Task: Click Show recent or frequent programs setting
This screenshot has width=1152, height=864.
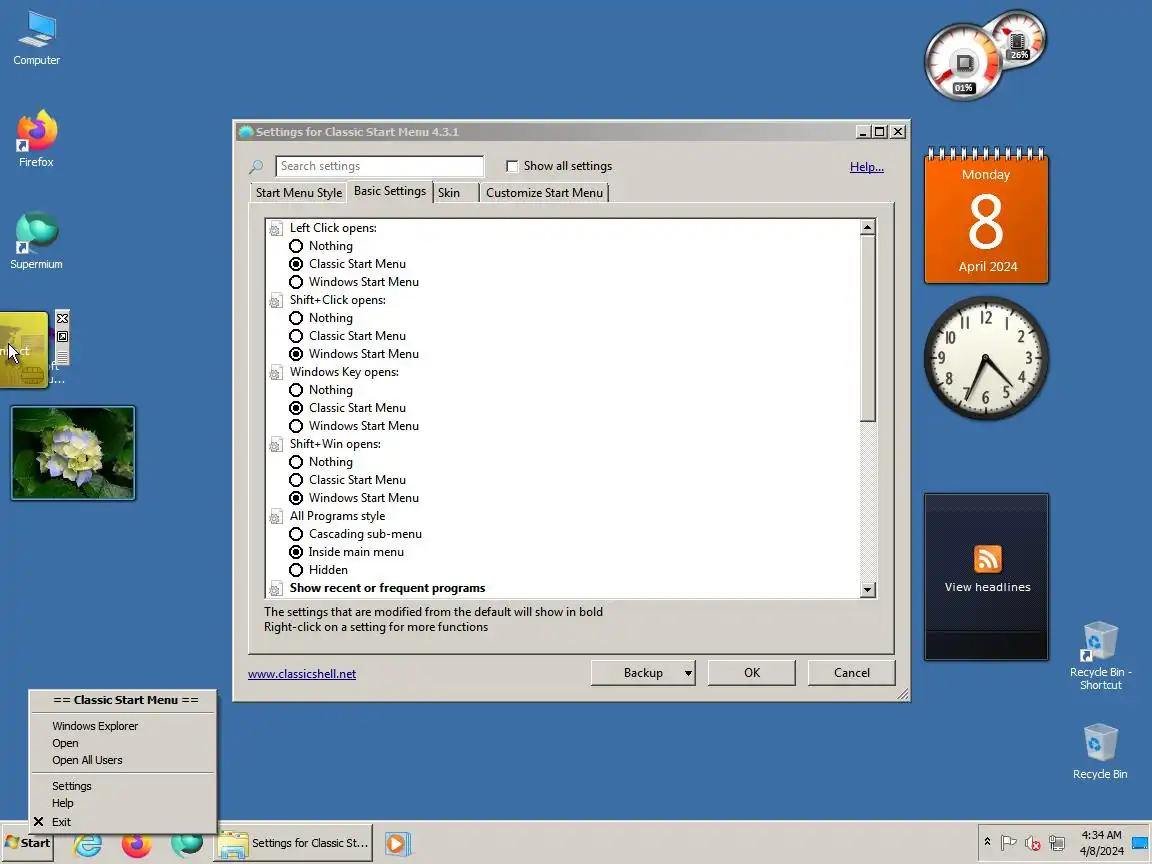Action: [x=387, y=588]
